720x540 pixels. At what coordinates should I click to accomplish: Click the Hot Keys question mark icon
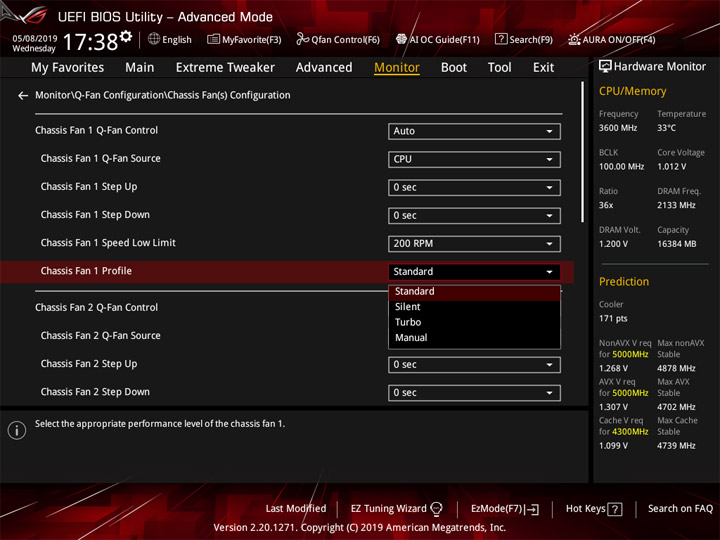615,509
